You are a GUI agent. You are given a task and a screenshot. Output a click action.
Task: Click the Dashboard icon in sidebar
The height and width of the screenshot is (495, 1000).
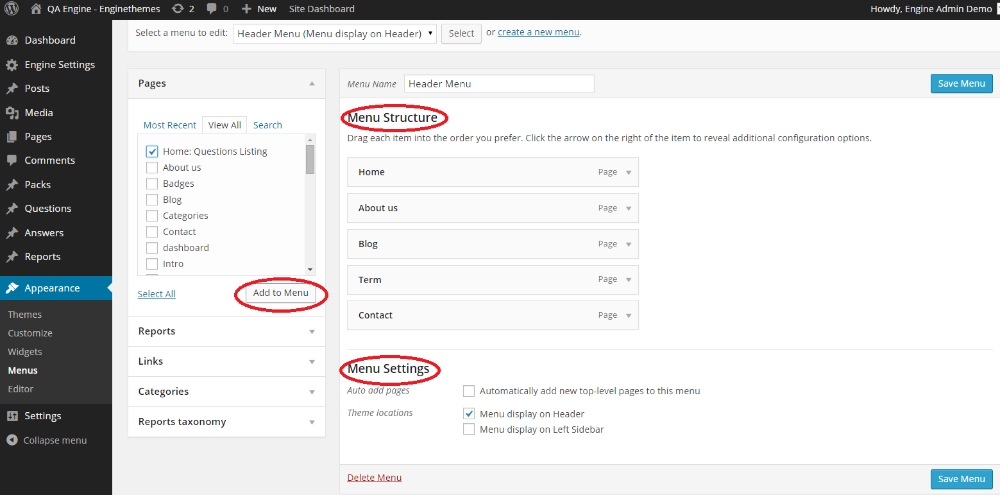[x=12, y=41]
